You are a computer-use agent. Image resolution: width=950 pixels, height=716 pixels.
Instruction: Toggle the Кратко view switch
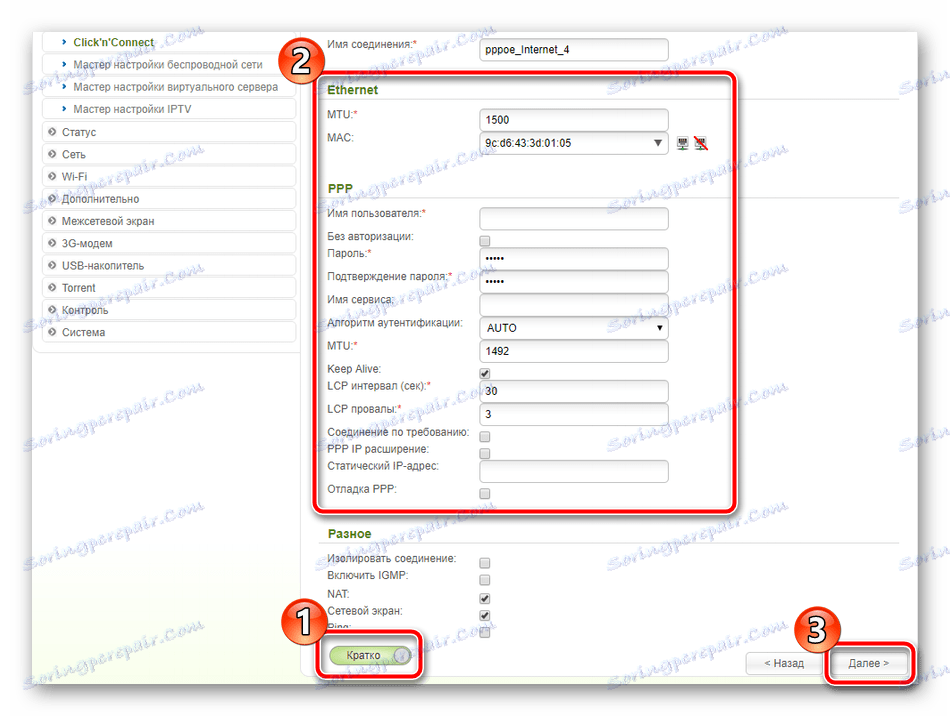click(x=370, y=655)
